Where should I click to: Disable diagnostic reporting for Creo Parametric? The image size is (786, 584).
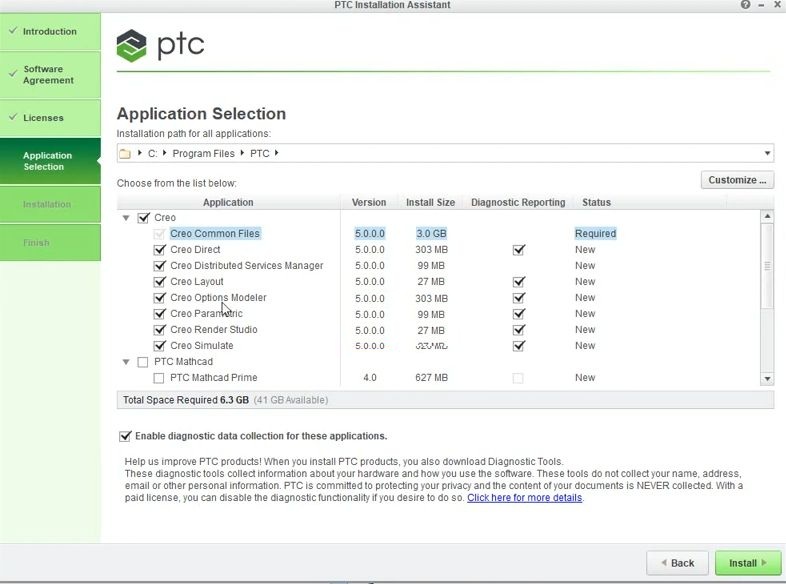click(519, 314)
